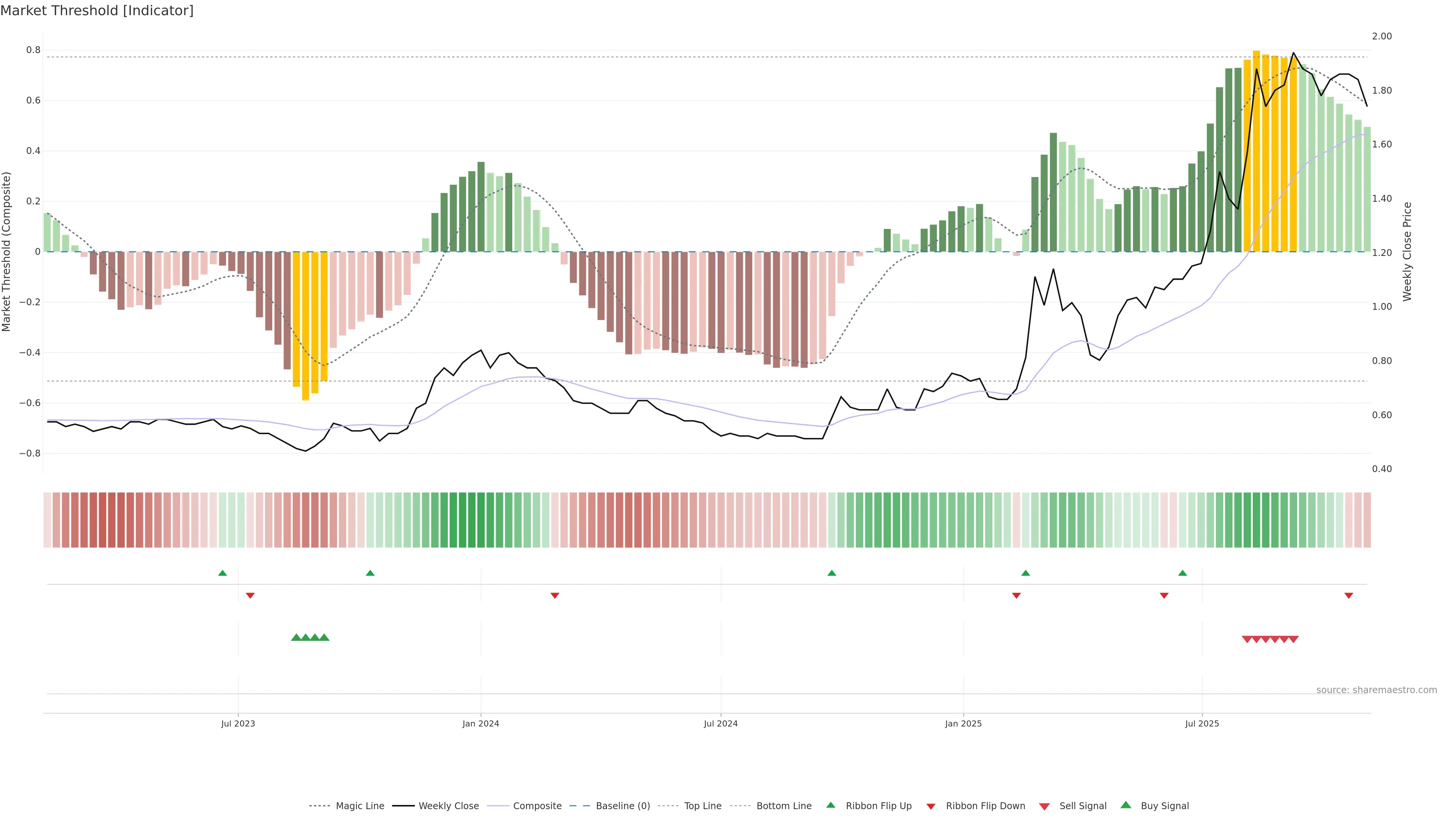Screen dimensions: 1456x819
Task: Click the Sell Signal legend marker icon
Action: pos(1044,806)
